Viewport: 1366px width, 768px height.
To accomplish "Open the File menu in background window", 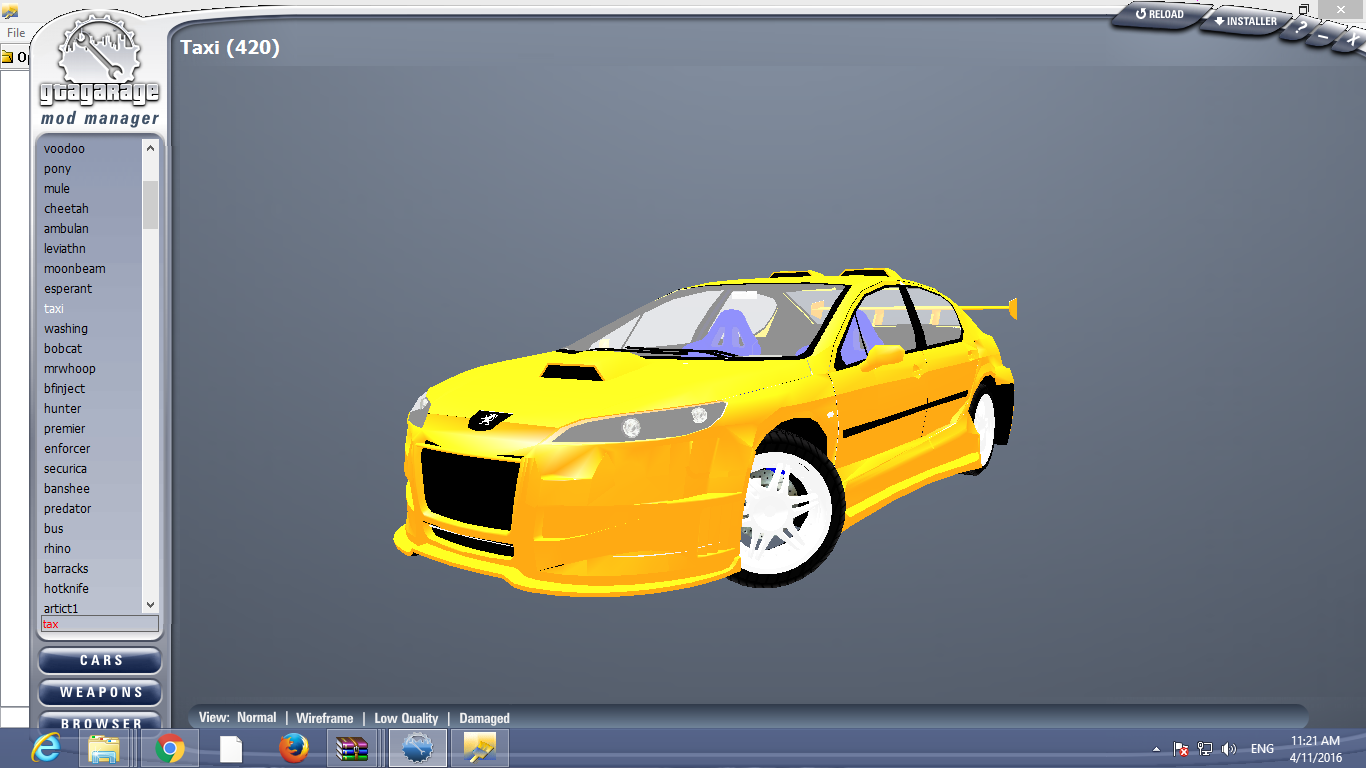I will click(16, 33).
